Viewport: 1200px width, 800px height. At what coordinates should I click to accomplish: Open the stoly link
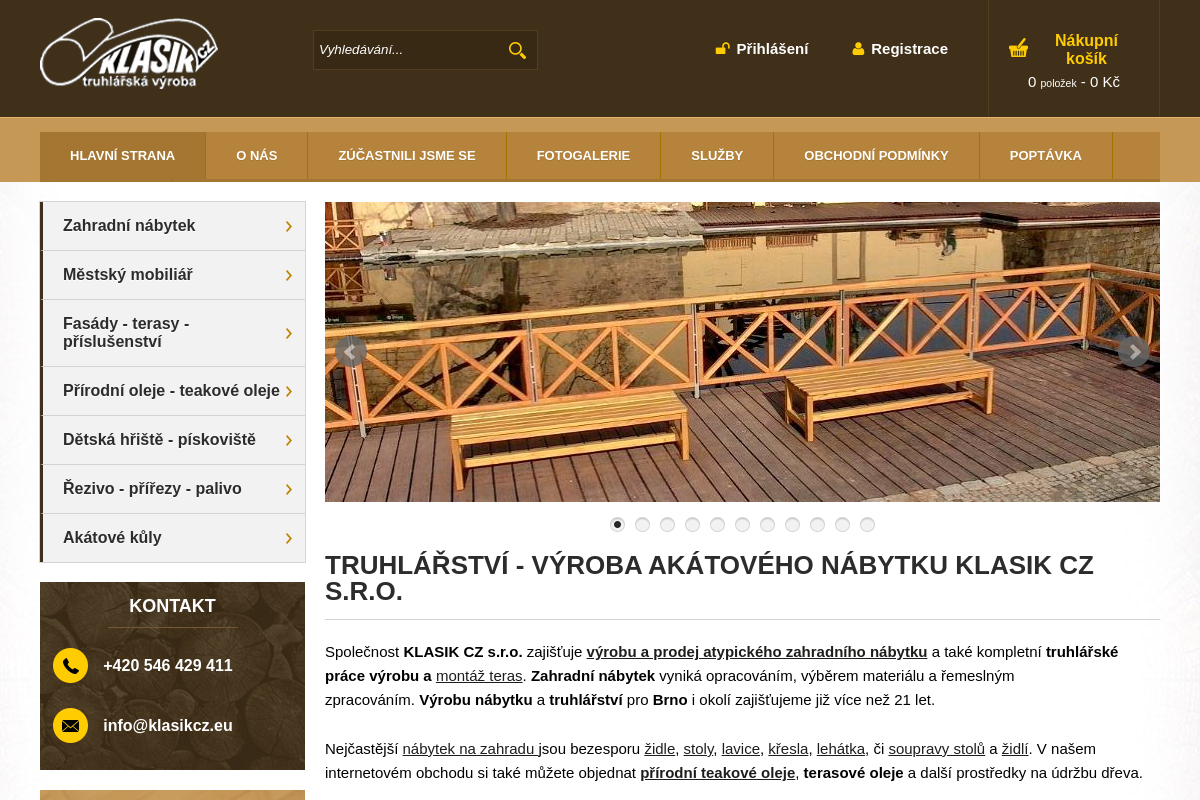point(698,749)
